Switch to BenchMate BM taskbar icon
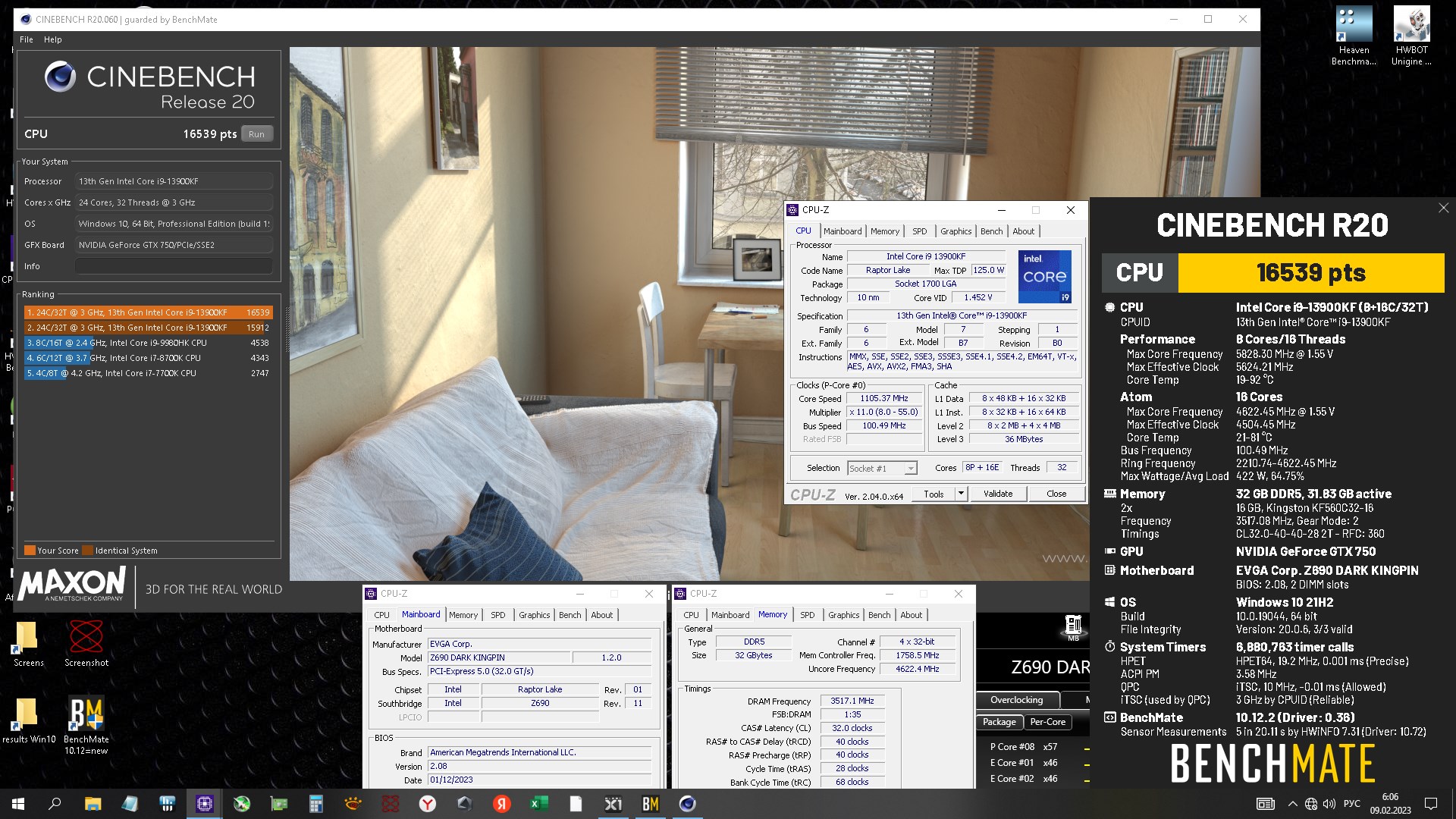Viewport: 1456px width, 819px height. [x=651, y=804]
